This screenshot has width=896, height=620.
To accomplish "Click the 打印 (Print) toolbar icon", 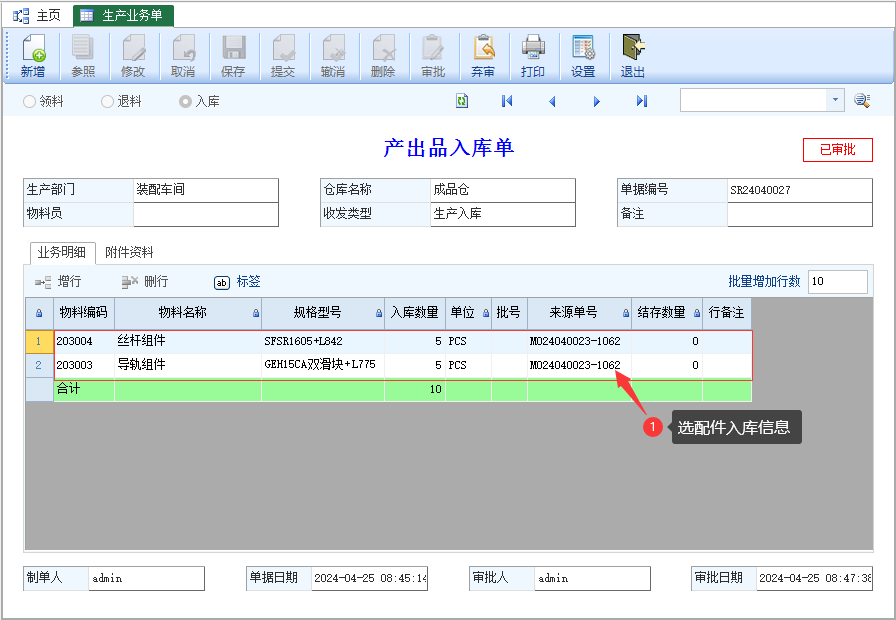I will coord(533,56).
